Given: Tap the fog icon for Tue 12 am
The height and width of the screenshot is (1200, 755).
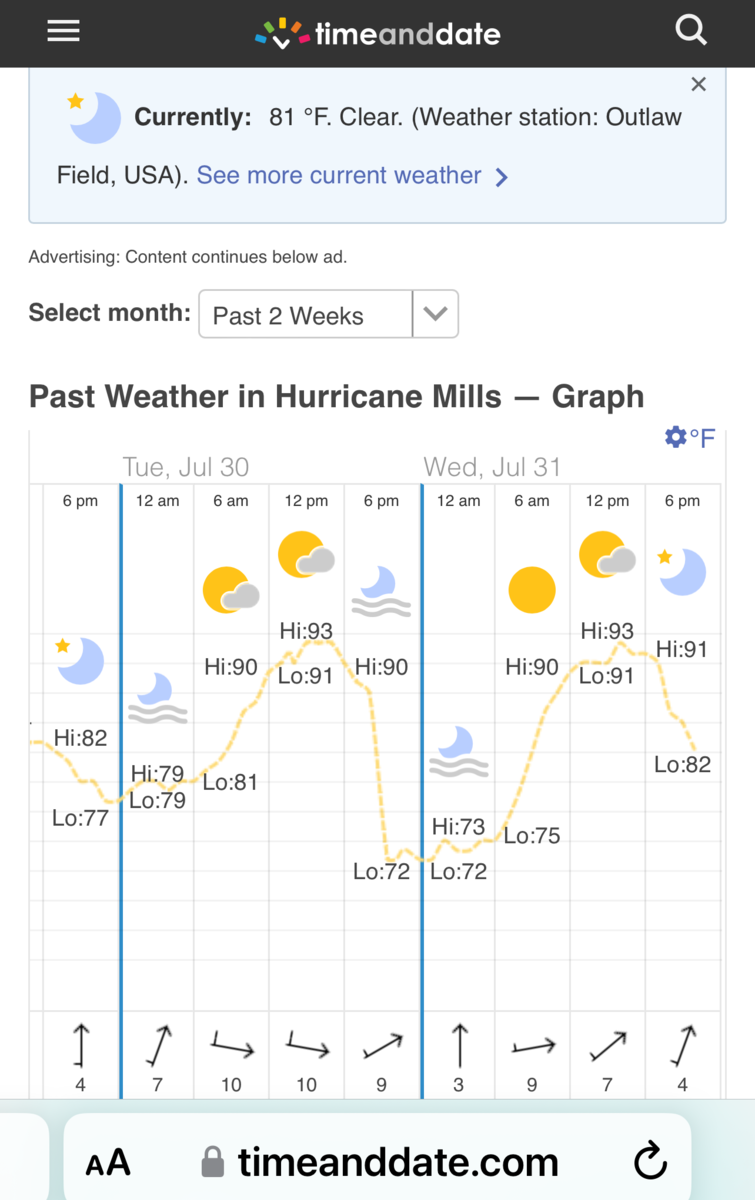Looking at the screenshot, I should (157, 697).
